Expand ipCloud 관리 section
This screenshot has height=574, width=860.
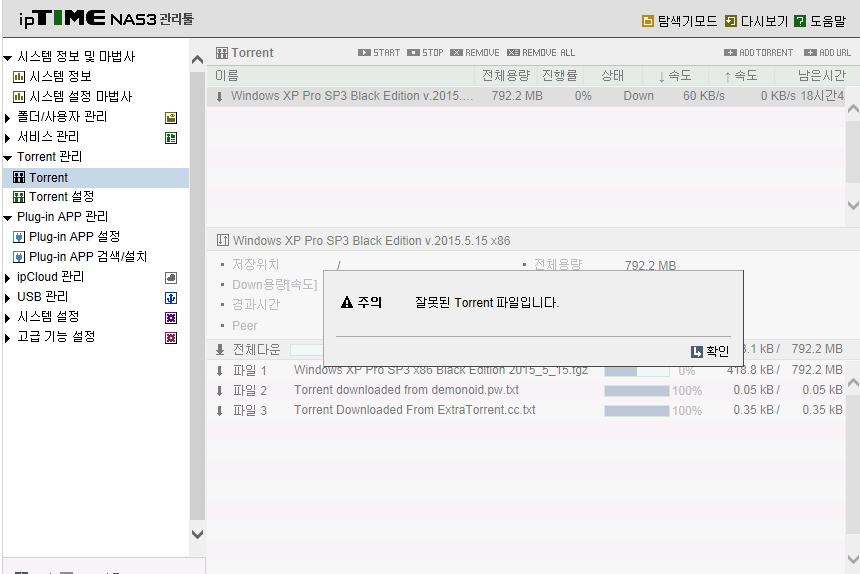tap(8, 278)
